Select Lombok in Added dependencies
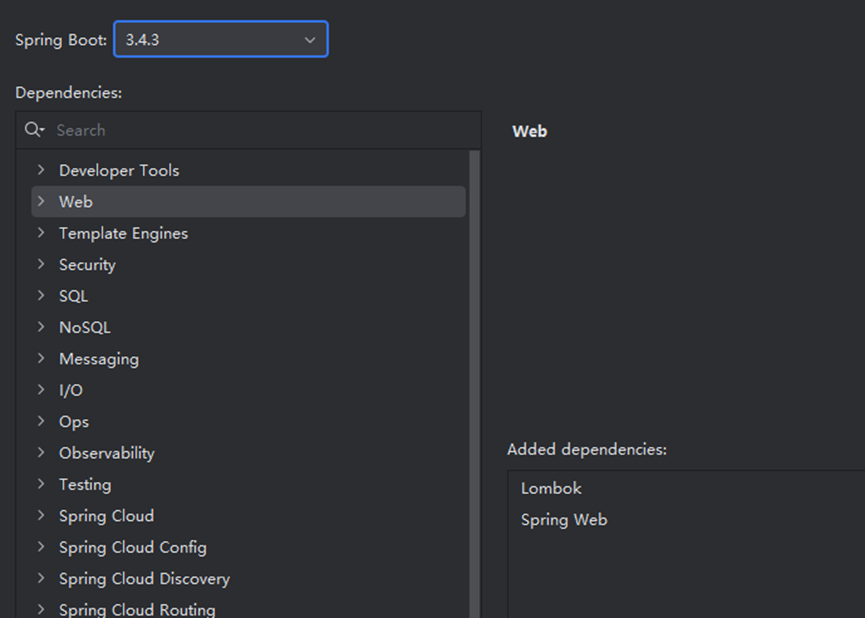 click(686, 488)
